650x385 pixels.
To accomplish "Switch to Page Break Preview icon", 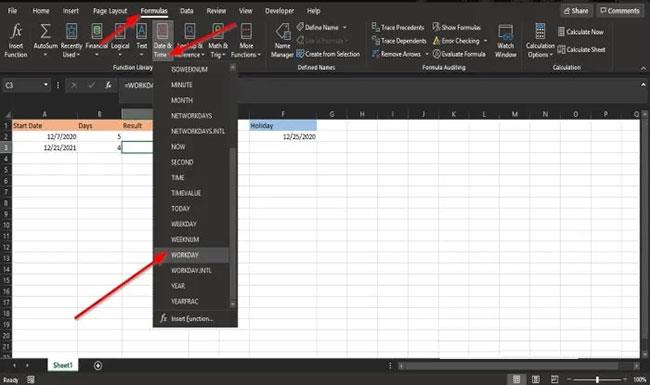I will coord(555,379).
